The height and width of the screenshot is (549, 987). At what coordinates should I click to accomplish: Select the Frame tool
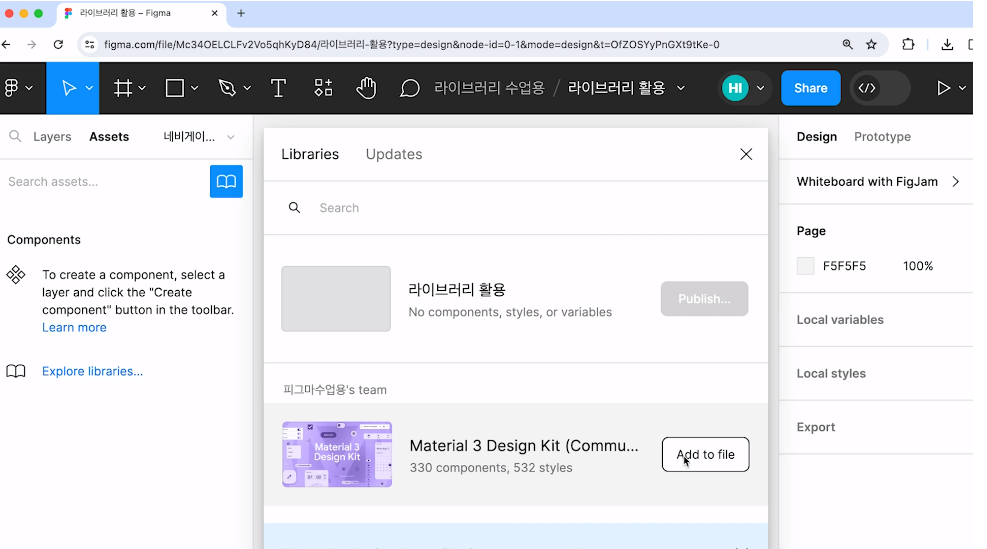coord(123,88)
